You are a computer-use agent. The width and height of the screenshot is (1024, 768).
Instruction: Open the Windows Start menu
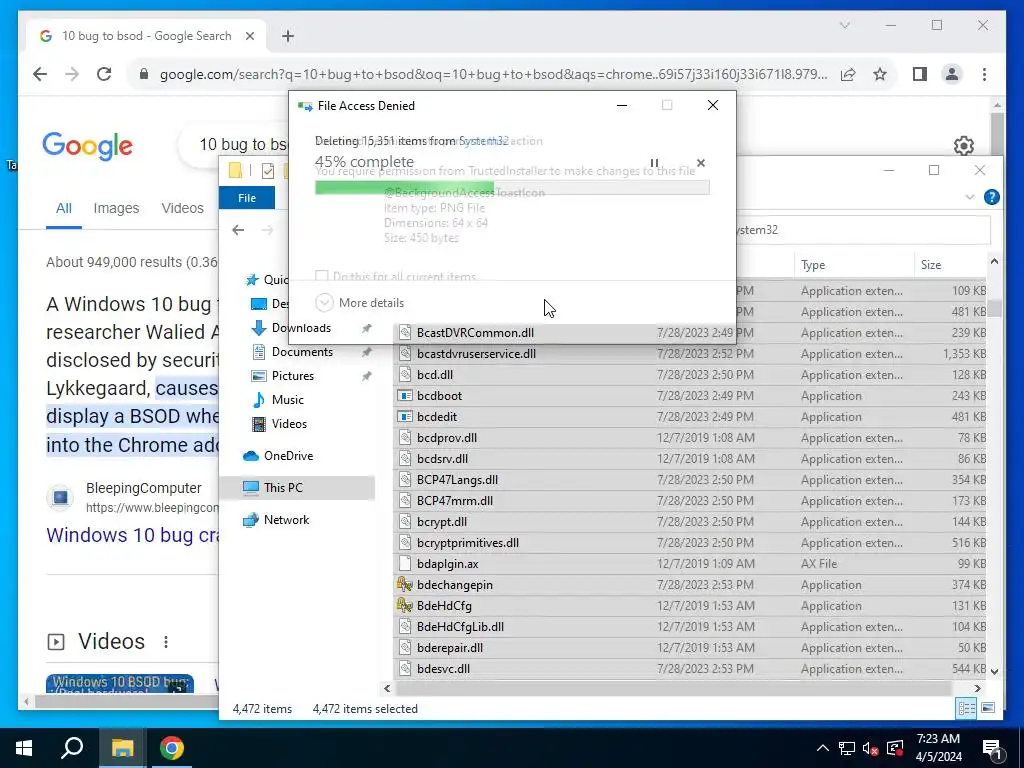[x=24, y=748]
